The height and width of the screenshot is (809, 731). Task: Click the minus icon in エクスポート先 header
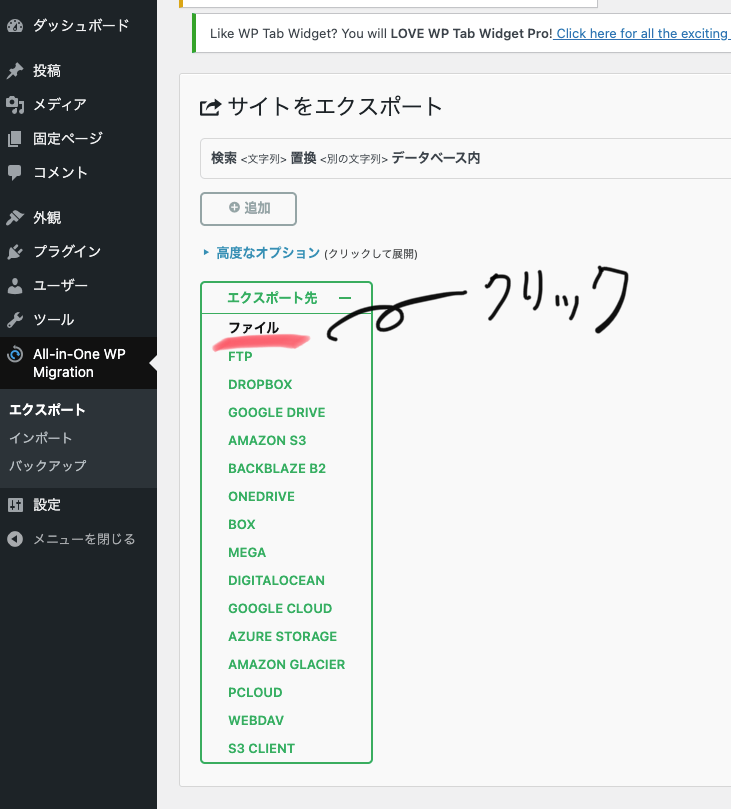[345, 298]
